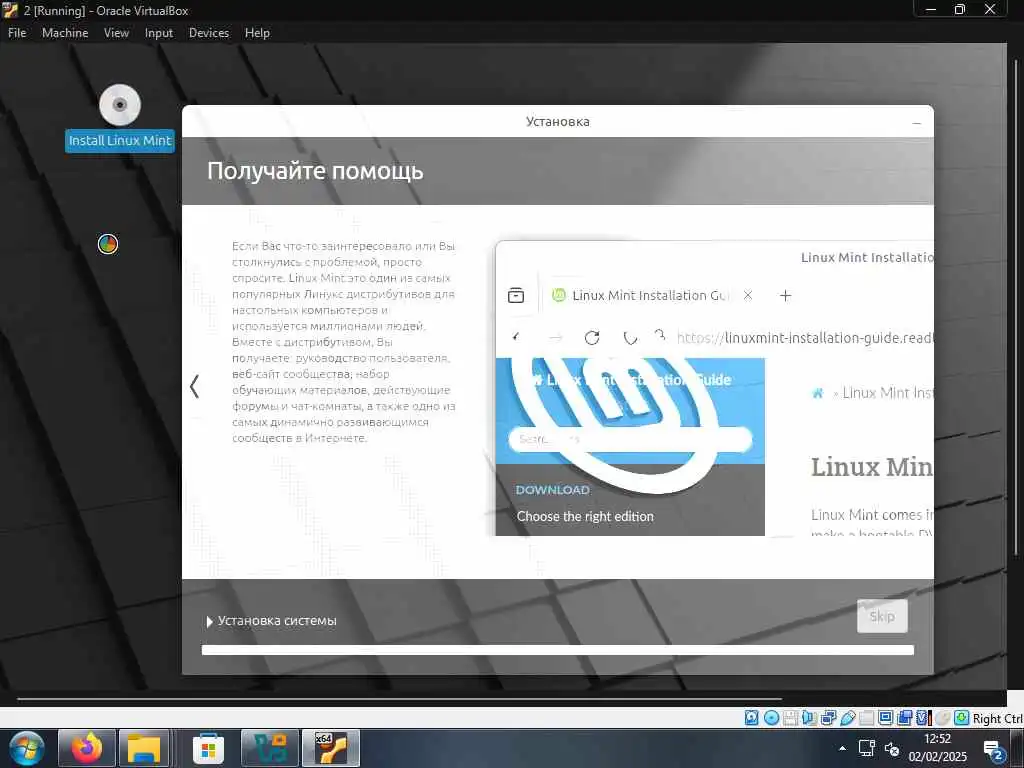Open the Devices menu
This screenshot has width=1024, height=768.
coord(209,33)
